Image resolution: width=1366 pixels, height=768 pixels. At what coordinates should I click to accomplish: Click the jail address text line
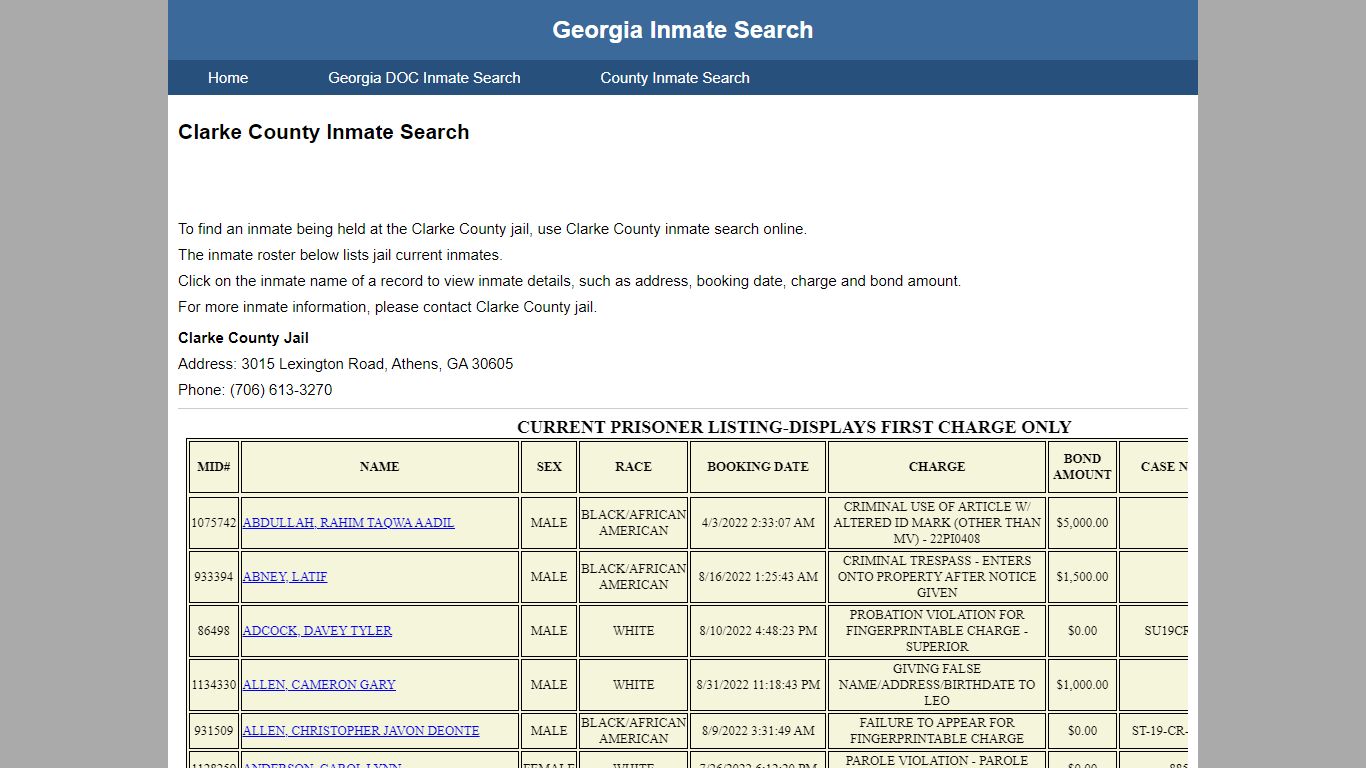click(346, 364)
